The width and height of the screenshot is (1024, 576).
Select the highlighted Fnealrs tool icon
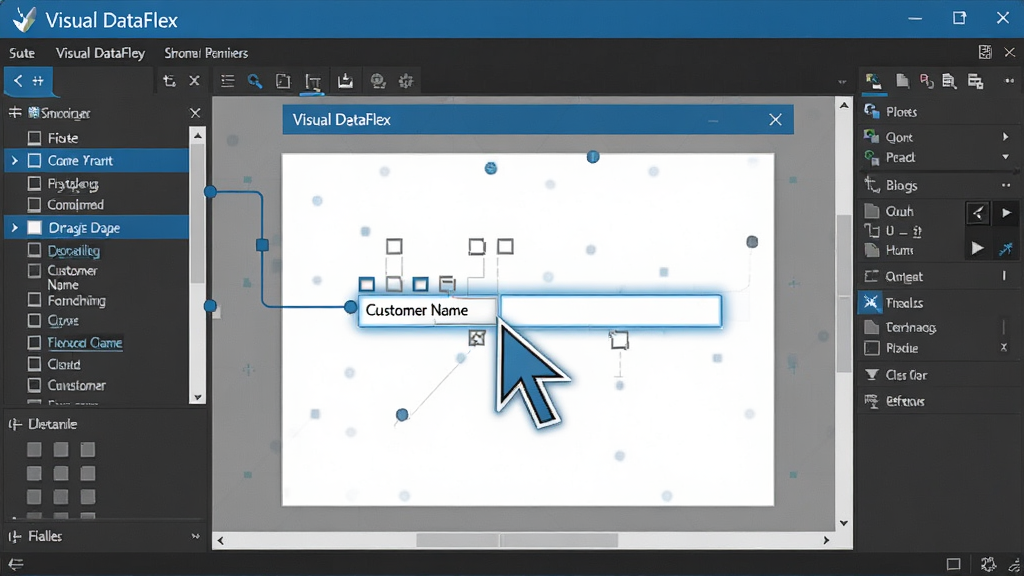click(871, 302)
